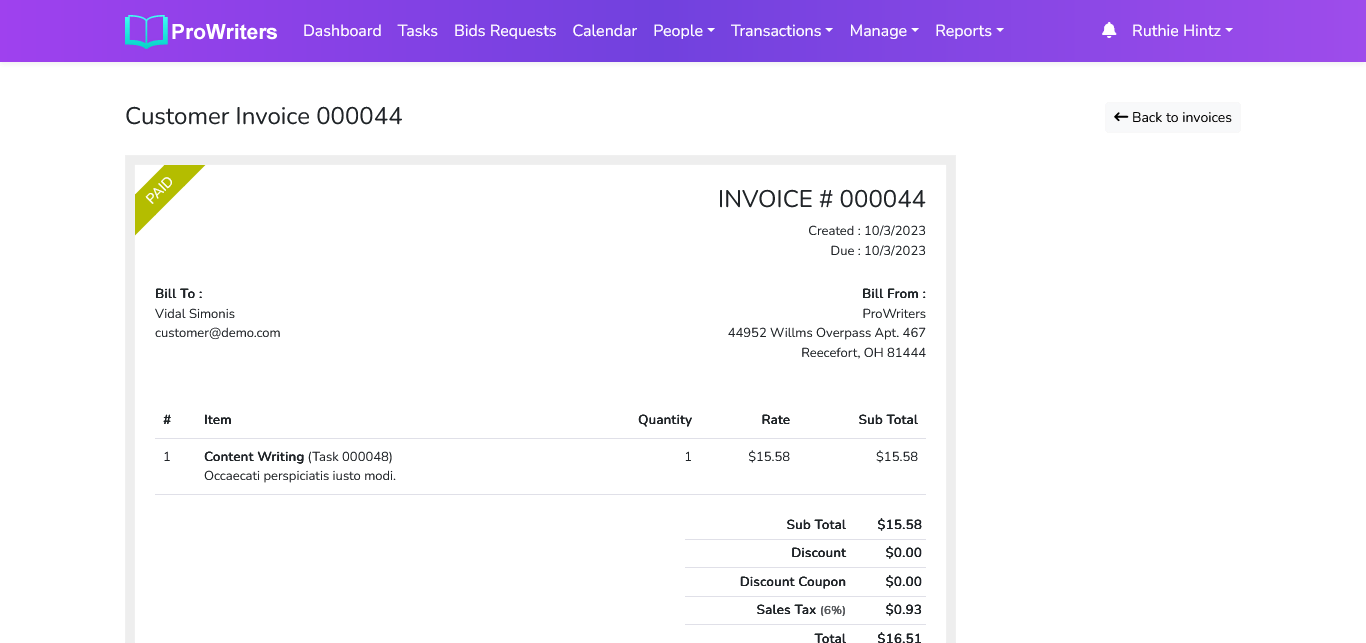The width and height of the screenshot is (1366, 643).
Task: Select the customer name Vidal Simonis
Action: 195,314
